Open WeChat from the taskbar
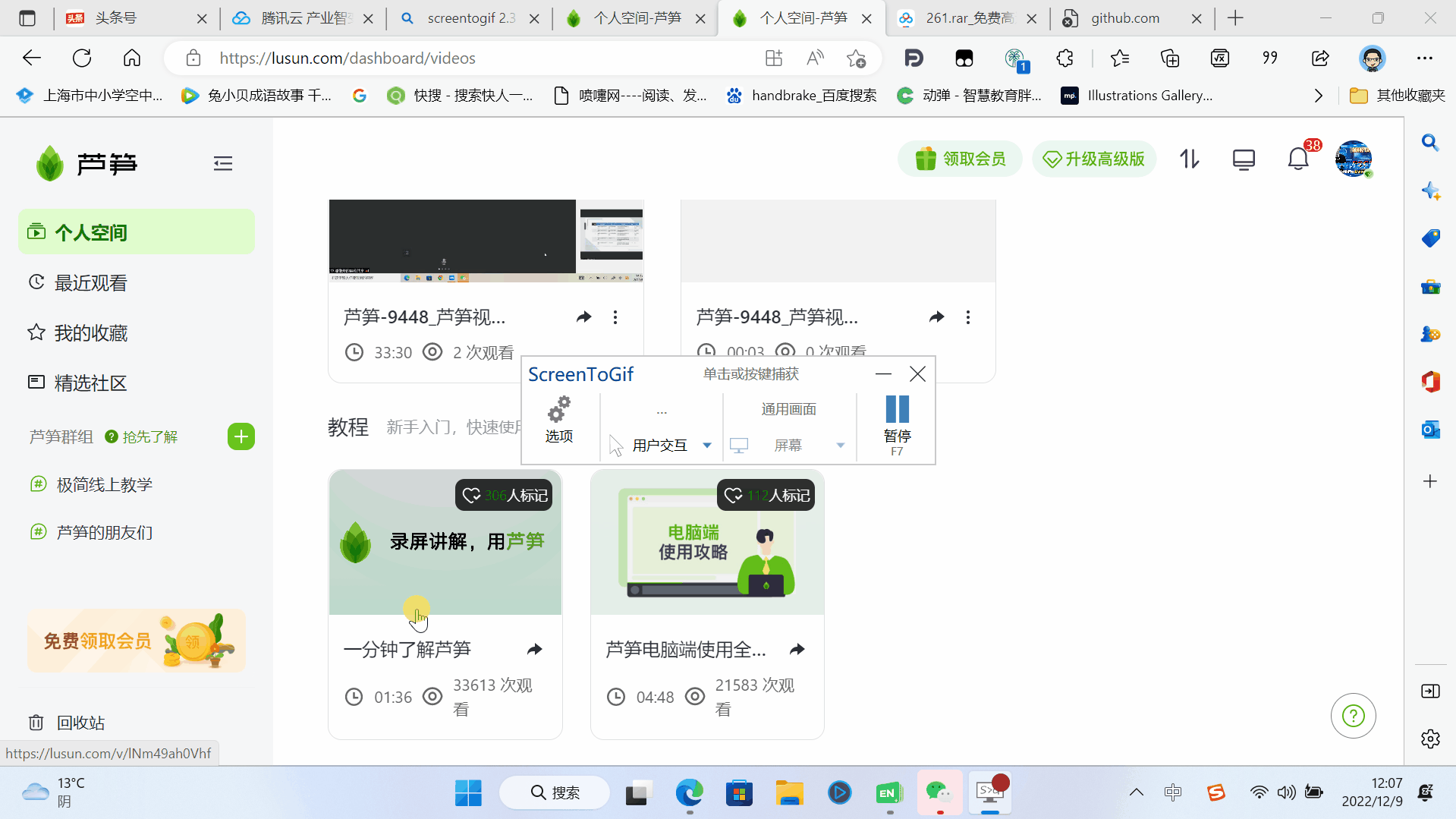 (x=939, y=792)
